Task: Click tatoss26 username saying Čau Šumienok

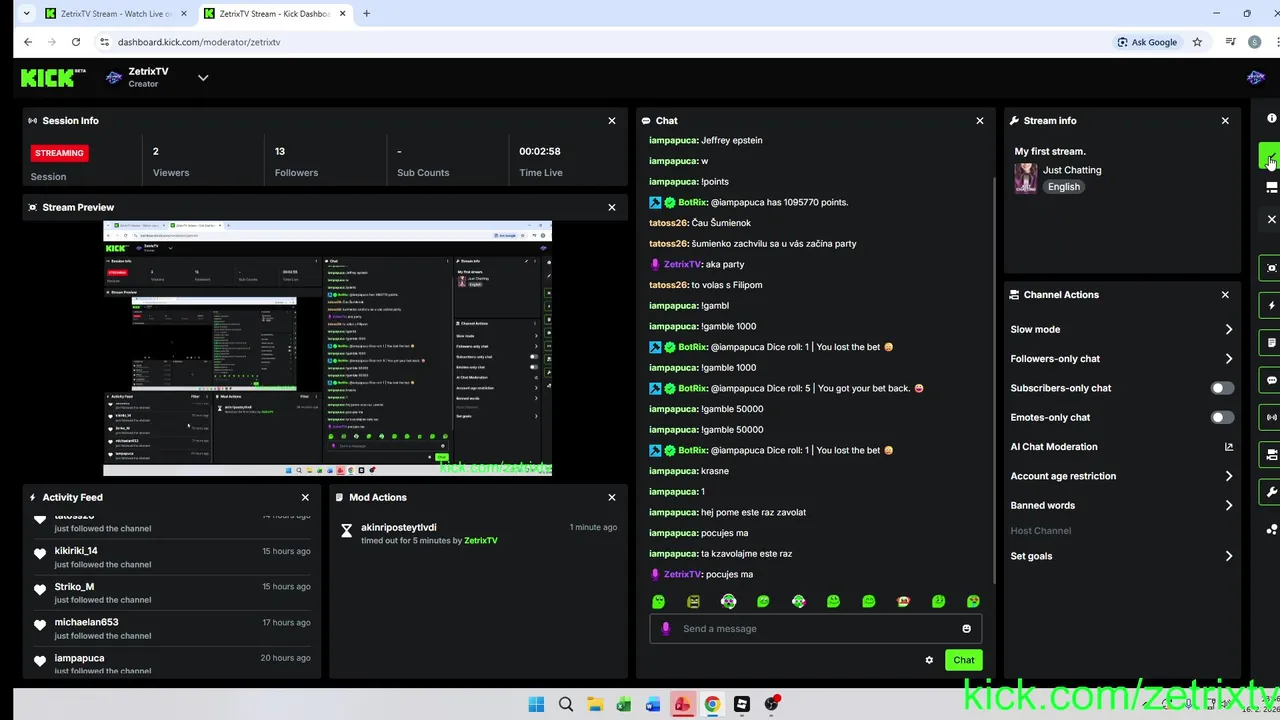Action: (668, 223)
